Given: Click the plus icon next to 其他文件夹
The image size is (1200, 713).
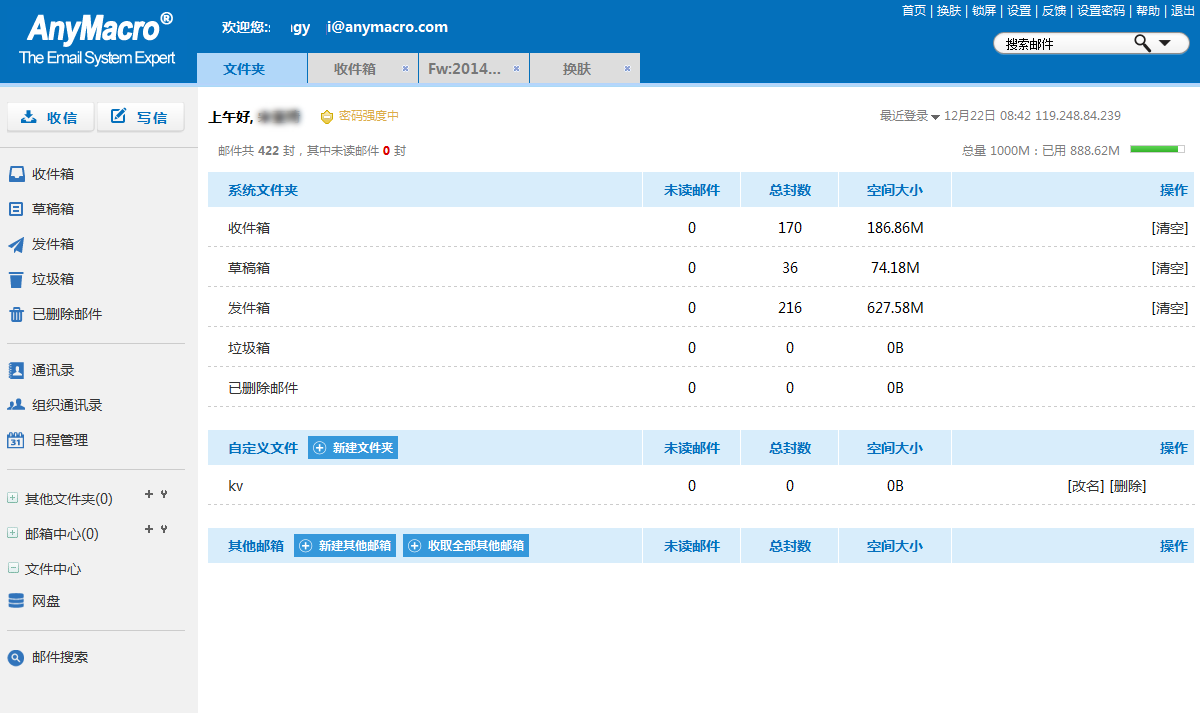Looking at the screenshot, I should click(149, 494).
